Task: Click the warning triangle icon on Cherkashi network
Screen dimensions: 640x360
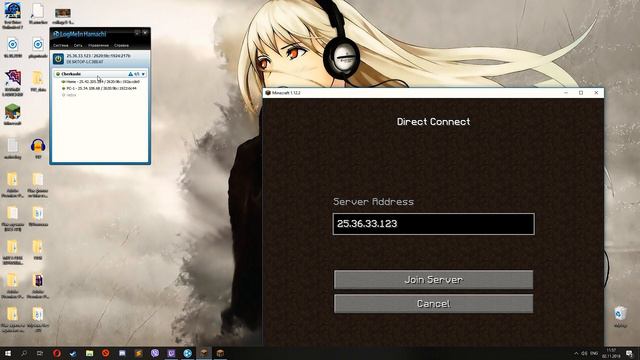Action: pyautogui.click(x=131, y=74)
